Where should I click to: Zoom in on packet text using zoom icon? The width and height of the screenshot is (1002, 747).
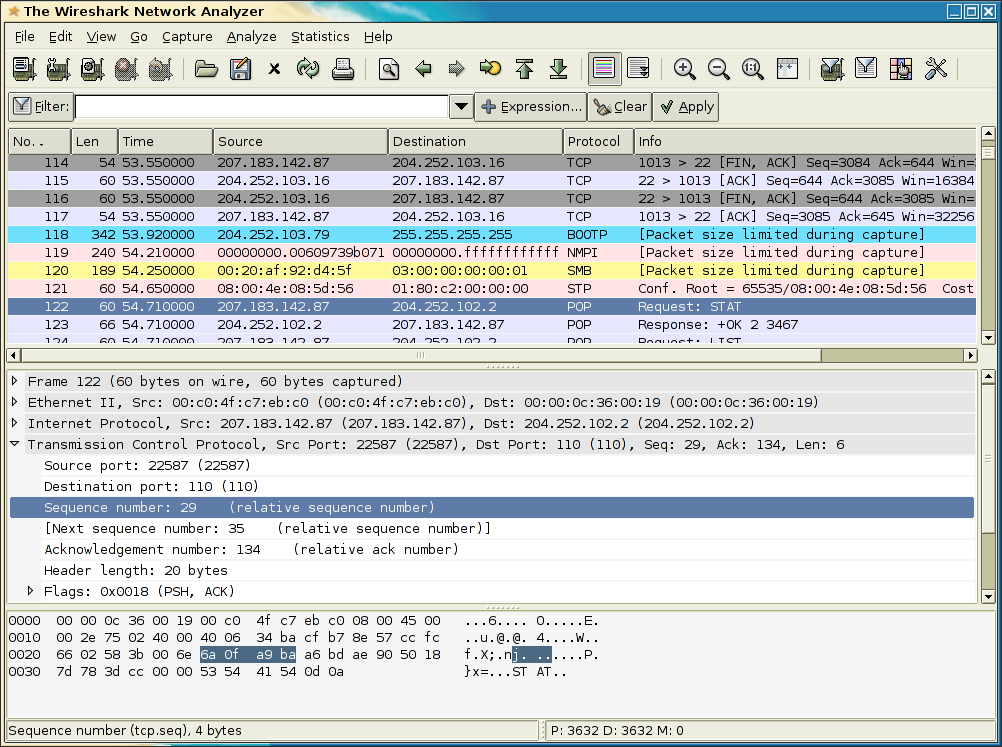pyautogui.click(x=685, y=69)
